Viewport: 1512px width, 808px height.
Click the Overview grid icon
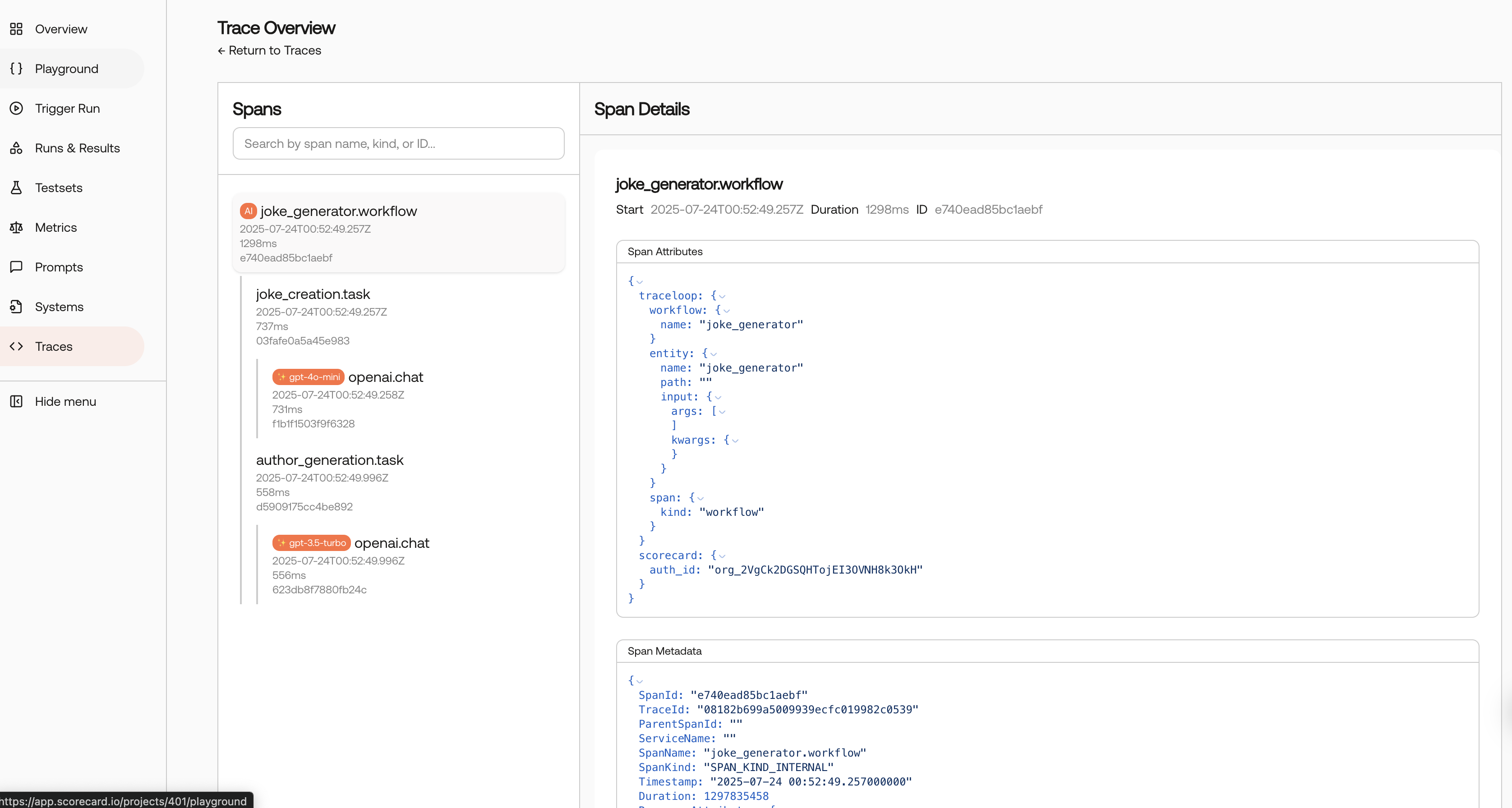16,29
